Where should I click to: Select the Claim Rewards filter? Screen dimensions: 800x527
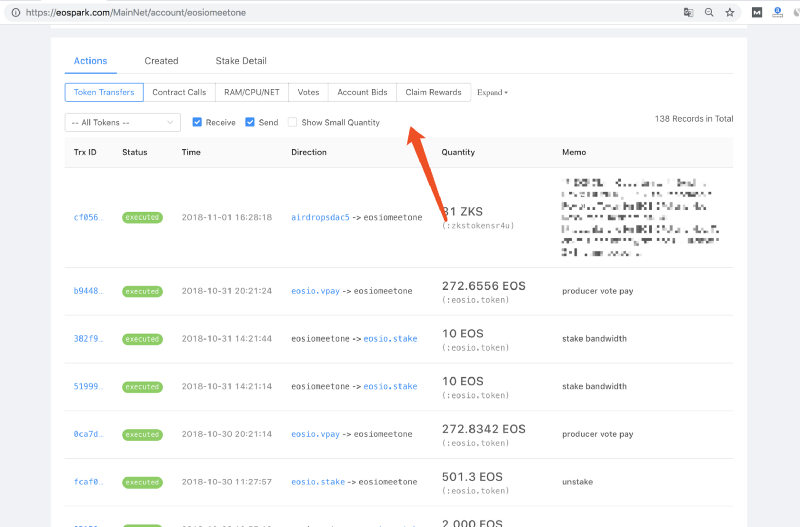[433, 92]
